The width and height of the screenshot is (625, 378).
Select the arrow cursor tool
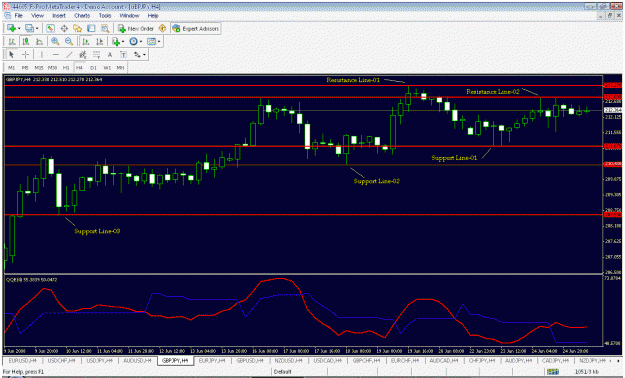pos(11,55)
